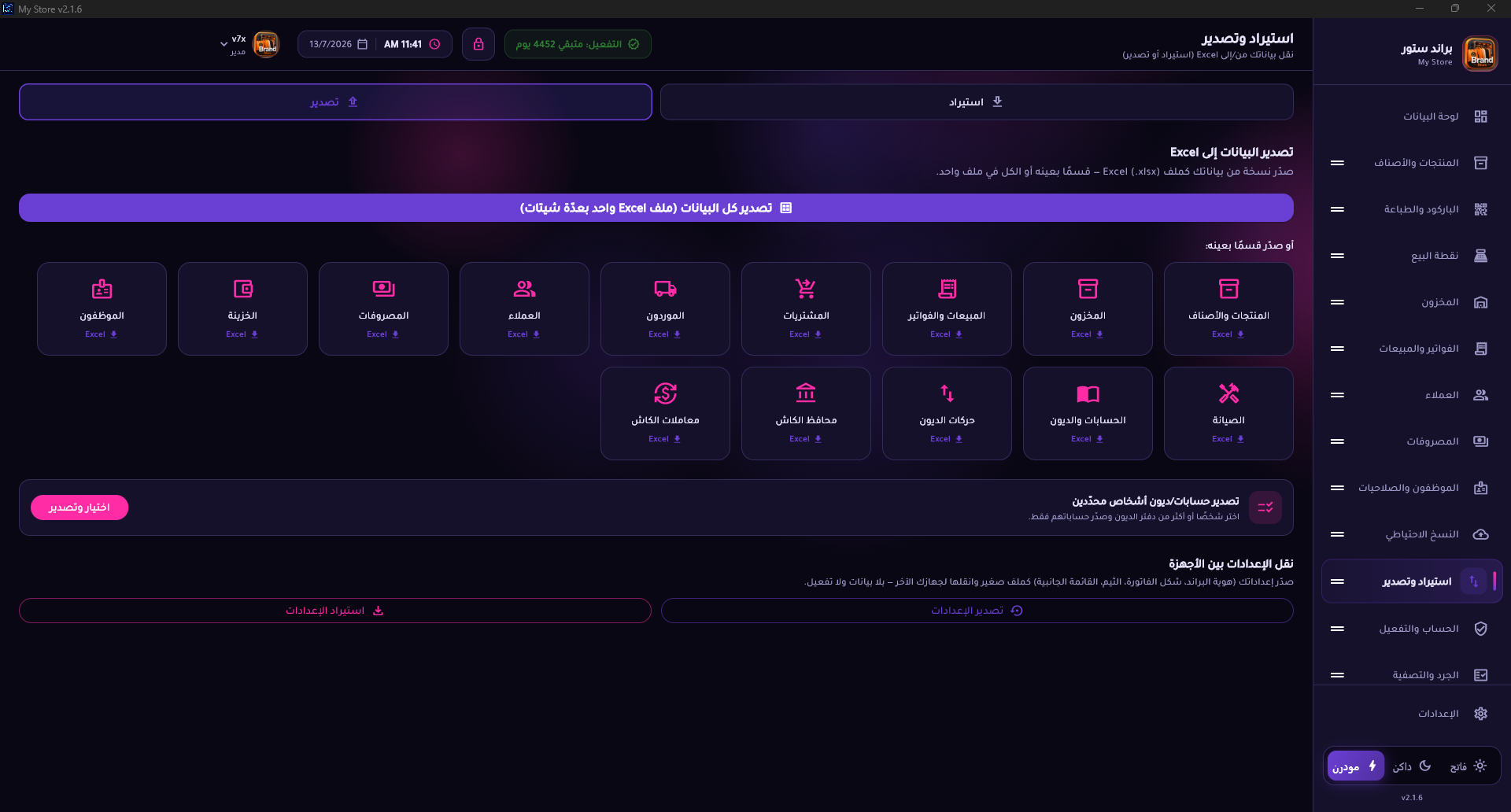Open the date field showing 13/7/2026
The height and width of the screenshot is (812, 1511).
point(338,44)
